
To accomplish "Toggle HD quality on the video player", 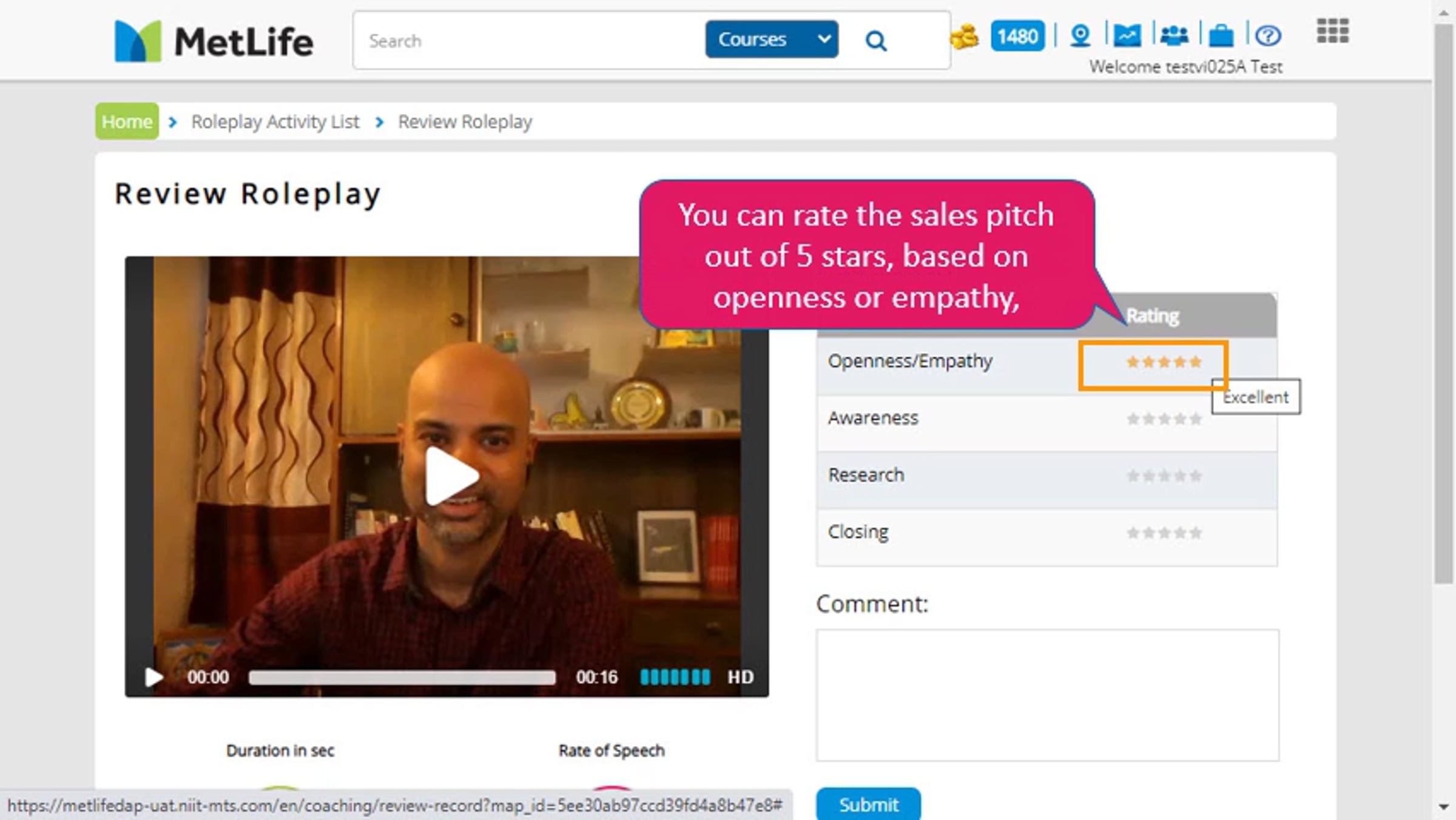I will click(x=740, y=677).
